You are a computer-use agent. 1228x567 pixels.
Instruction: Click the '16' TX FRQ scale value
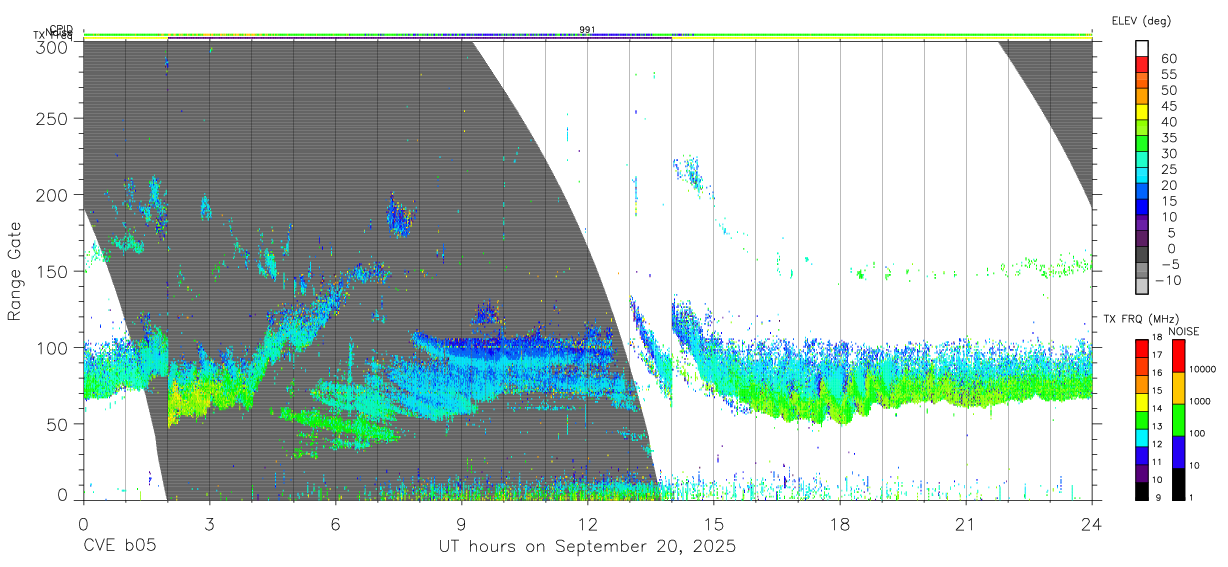[1157, 372]
